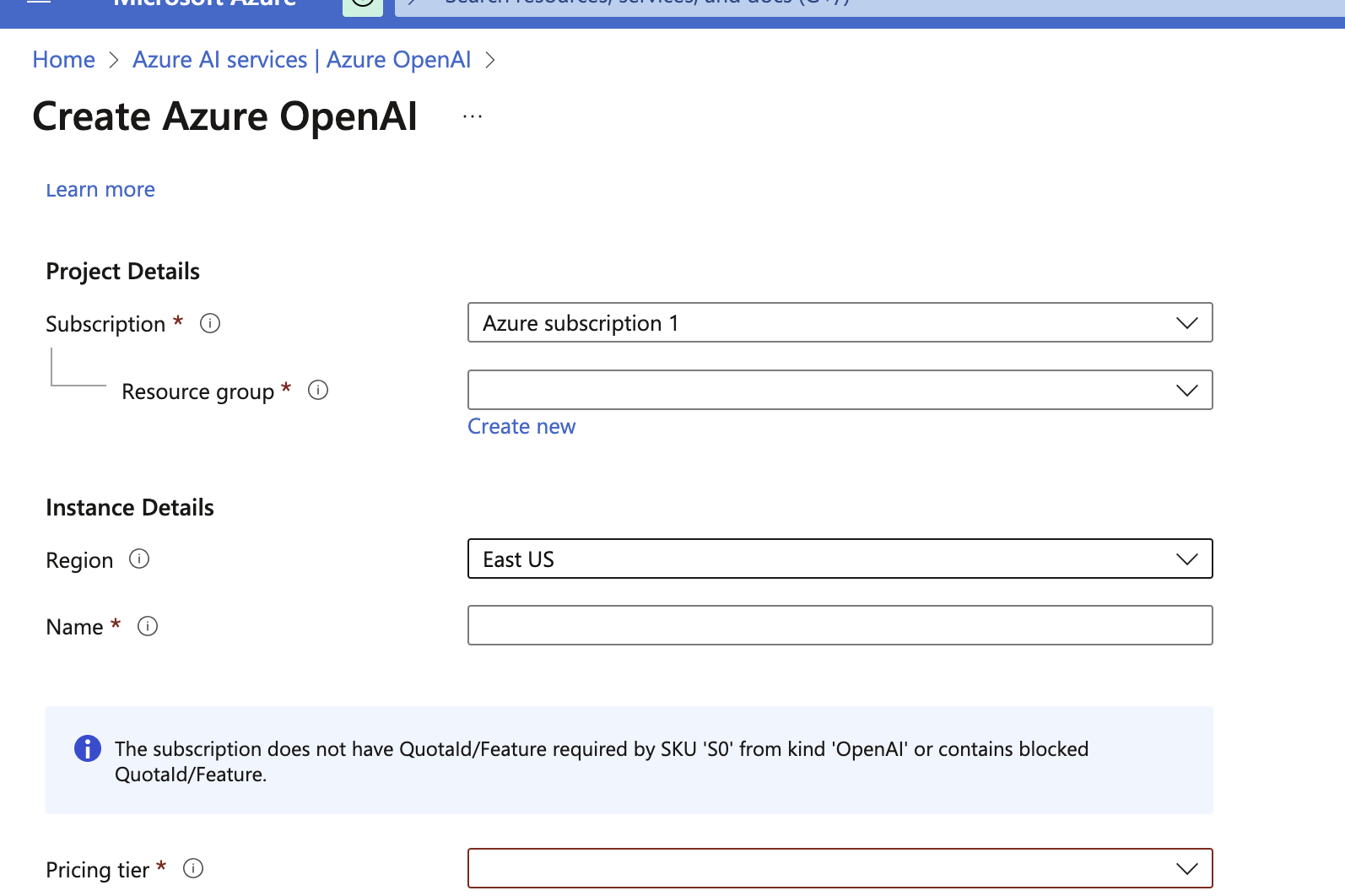This screenshot has height=896, width=1345.
Task: Click the Azure portal search bar
Action: click(870, 7)
